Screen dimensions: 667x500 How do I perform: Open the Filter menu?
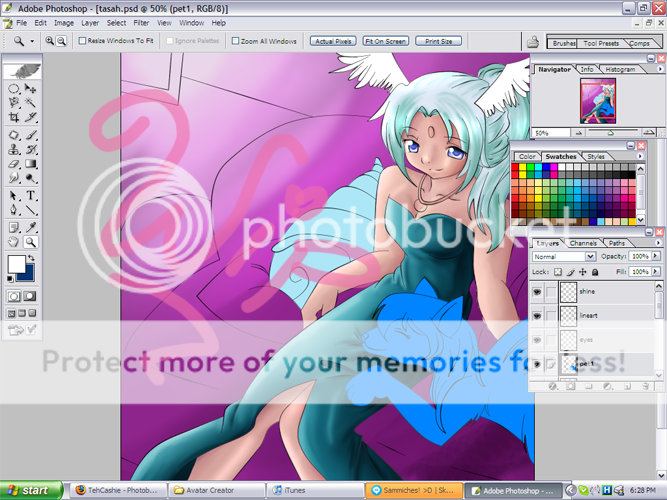(x=142, y=22)
